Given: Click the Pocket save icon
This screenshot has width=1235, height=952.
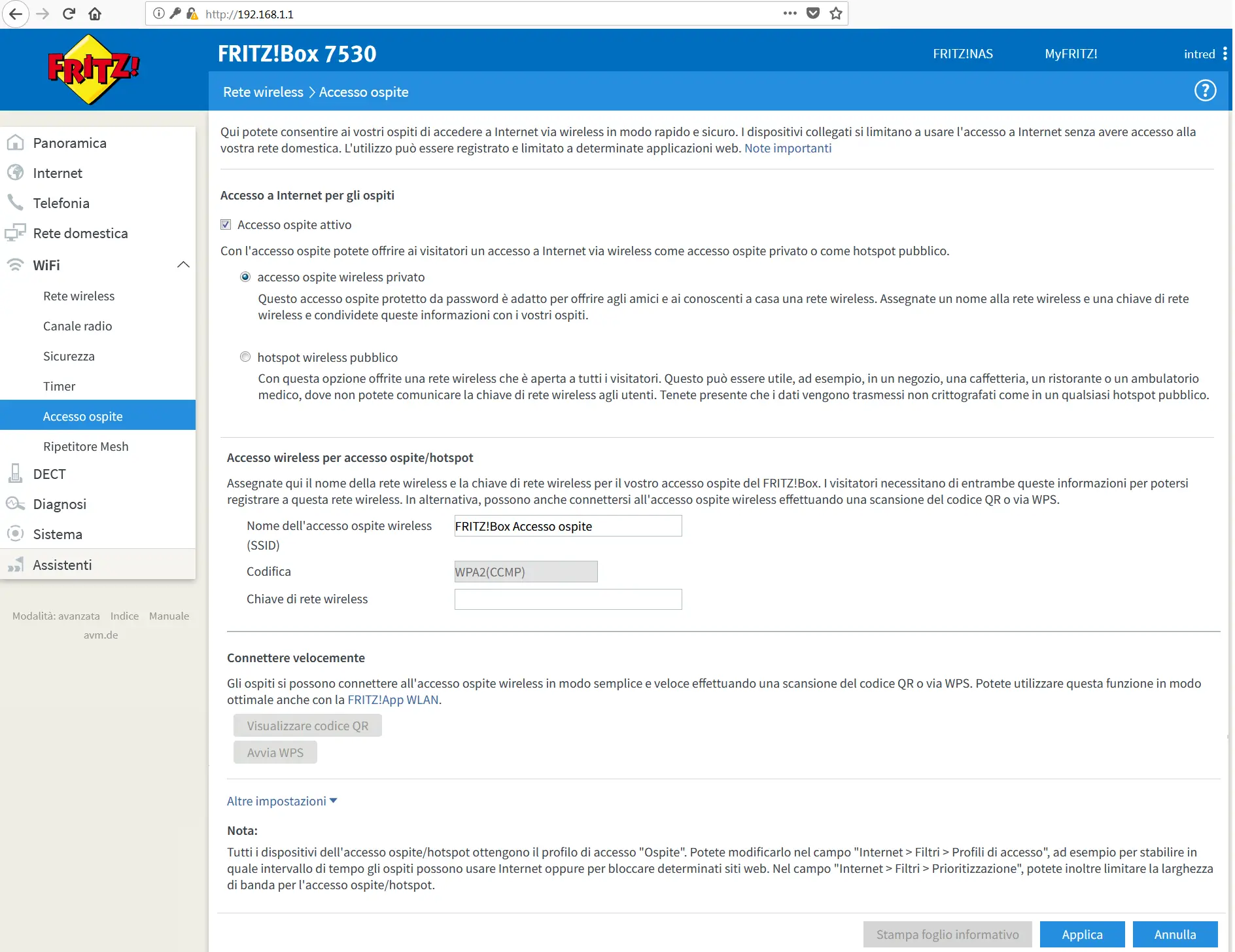Looking at the screenshot, I should [813, 13].
